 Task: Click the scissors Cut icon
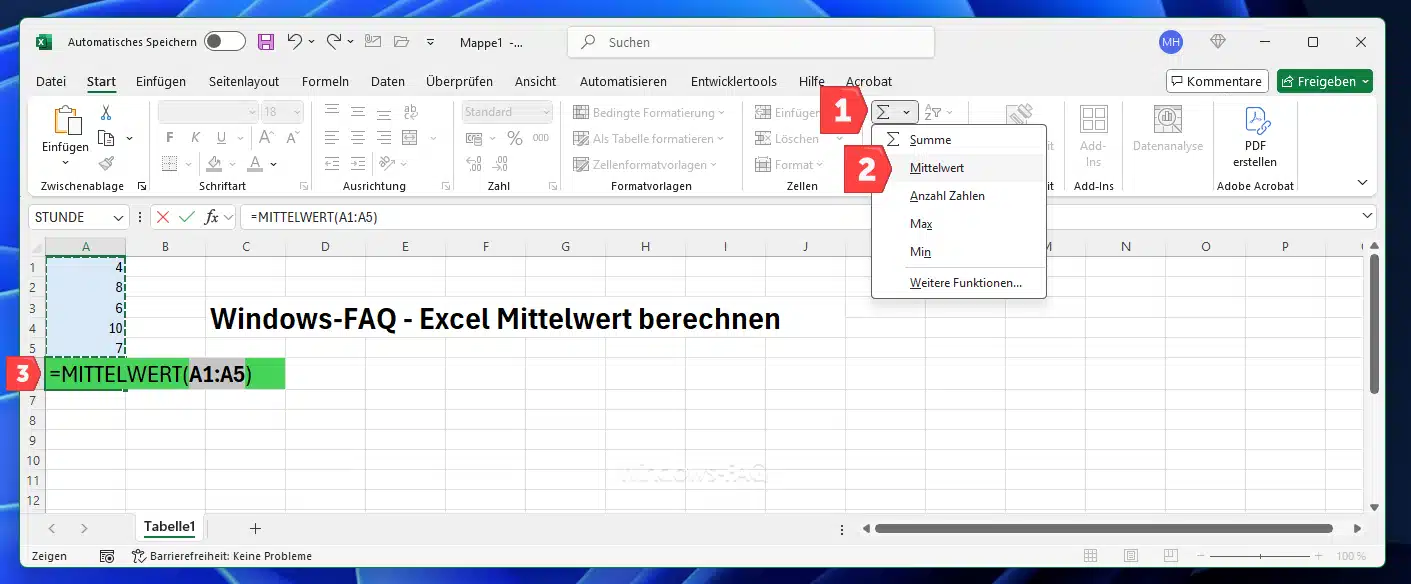coord(106,113)
